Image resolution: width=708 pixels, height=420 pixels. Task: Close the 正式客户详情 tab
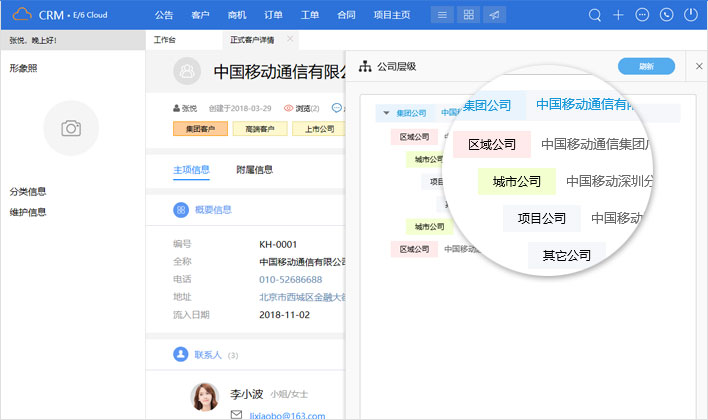point(290,39)
